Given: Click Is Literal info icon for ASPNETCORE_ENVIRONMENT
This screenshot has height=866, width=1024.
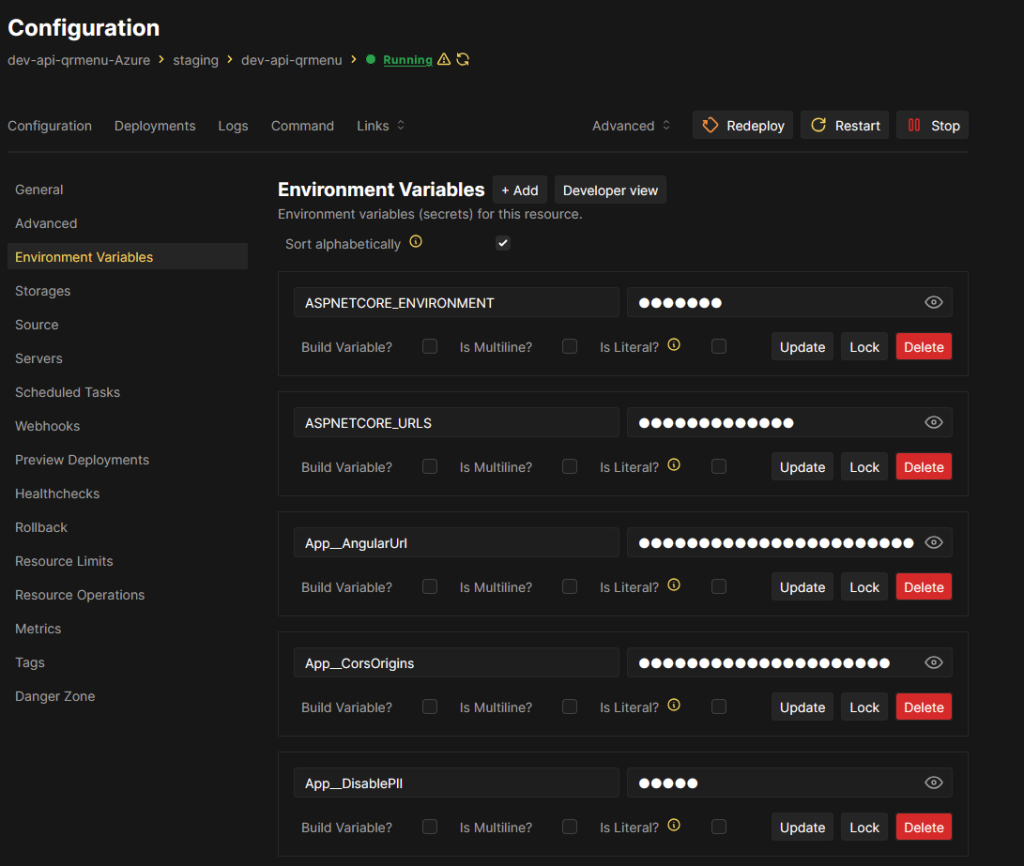Looking at the screenshot, I should coord(674,345).
